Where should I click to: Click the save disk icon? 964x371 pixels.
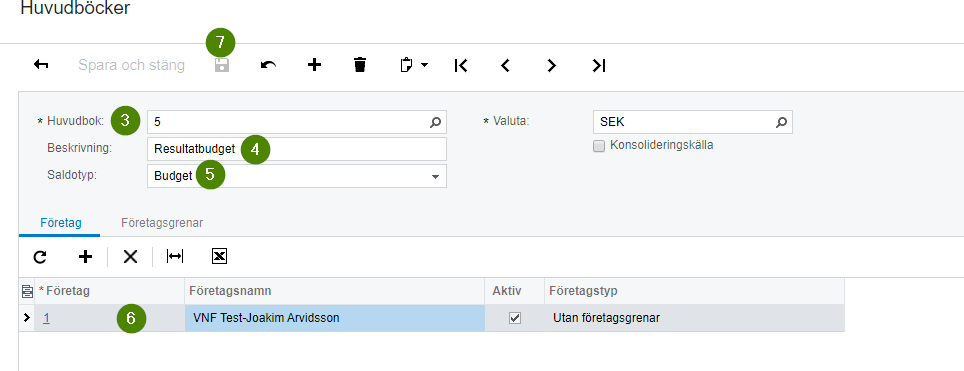[221, 65]
